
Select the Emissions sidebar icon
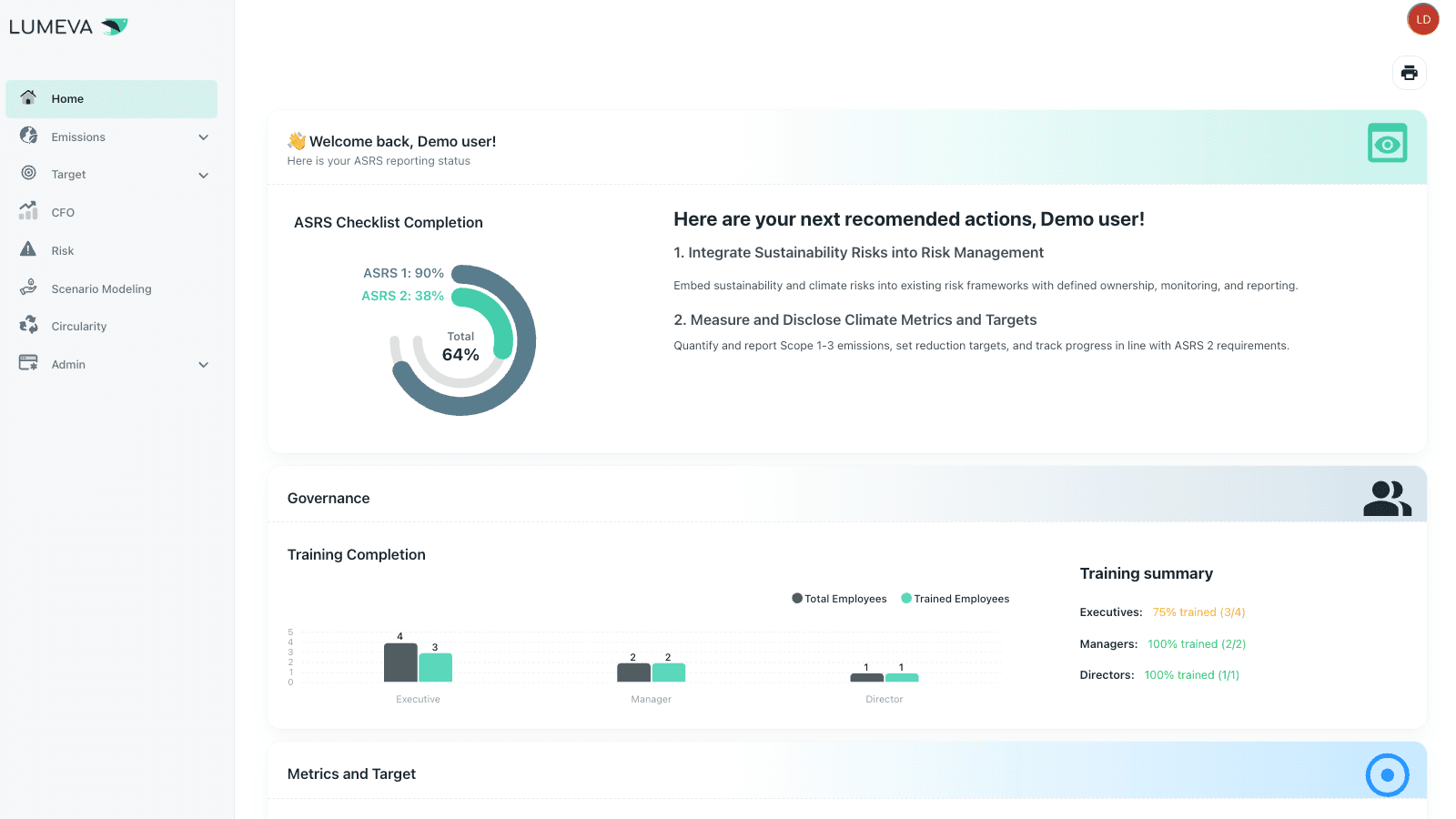point(28,136)
